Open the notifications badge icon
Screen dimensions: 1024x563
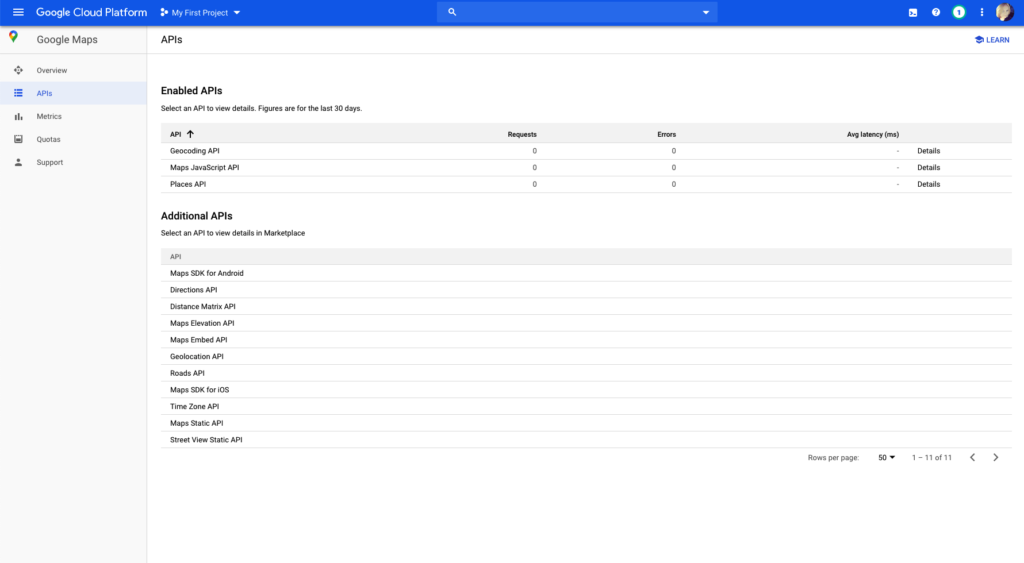(959, 12)
